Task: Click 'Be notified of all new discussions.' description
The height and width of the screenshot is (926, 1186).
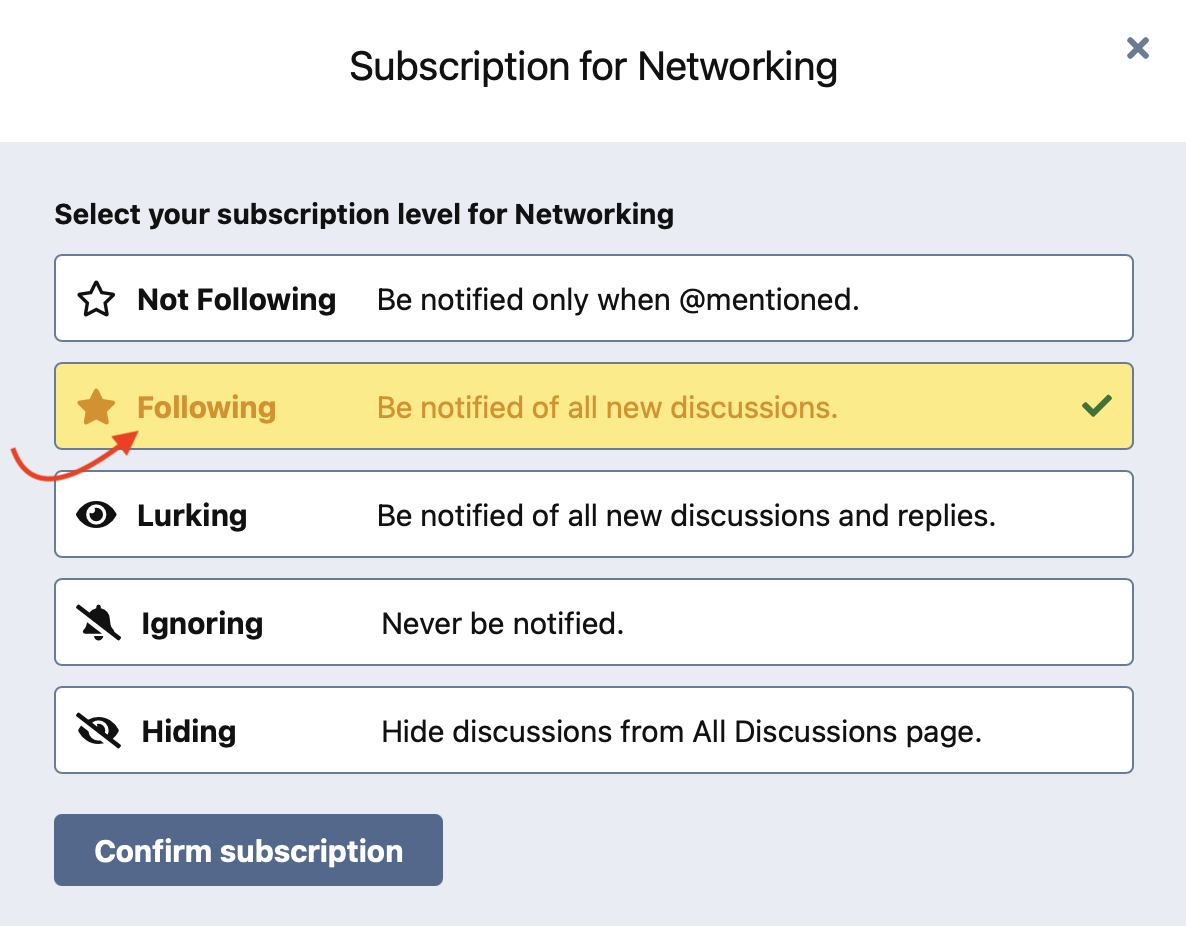Action: click(608, 408)
